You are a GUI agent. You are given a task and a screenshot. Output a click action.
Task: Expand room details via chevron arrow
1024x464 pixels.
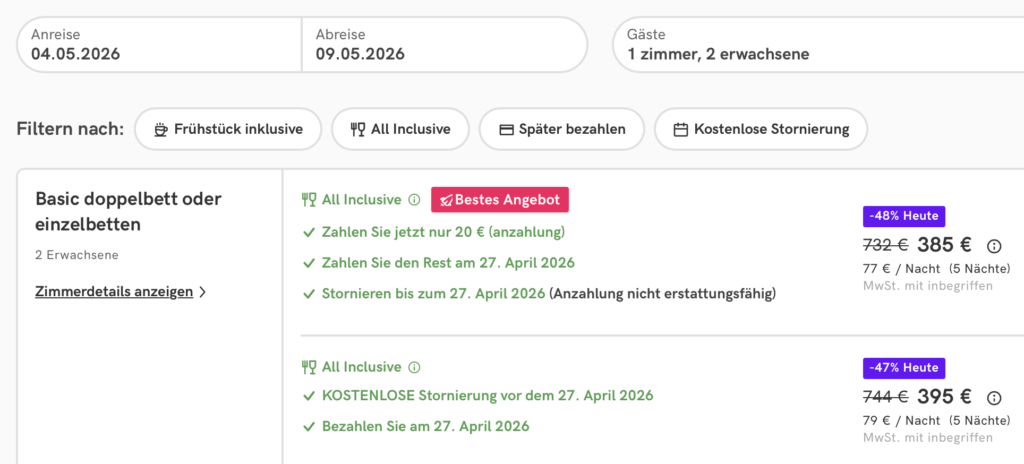pos(203,292)
